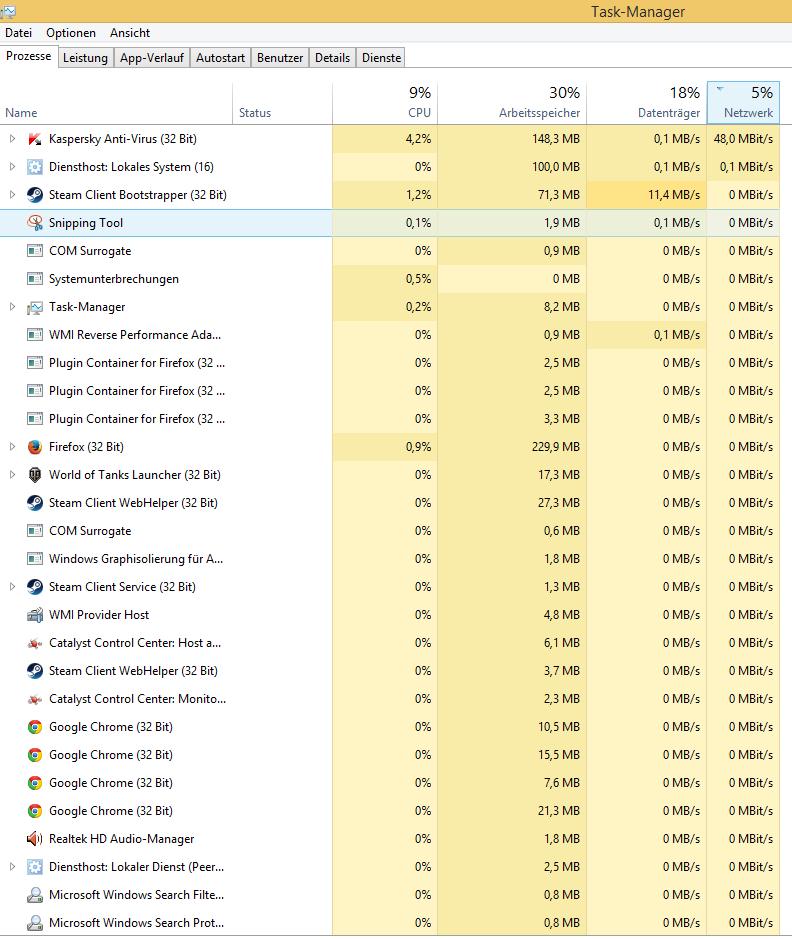Sort by Datenträger column header
This screenshot has height=939, width=792.
click(647, 104)
